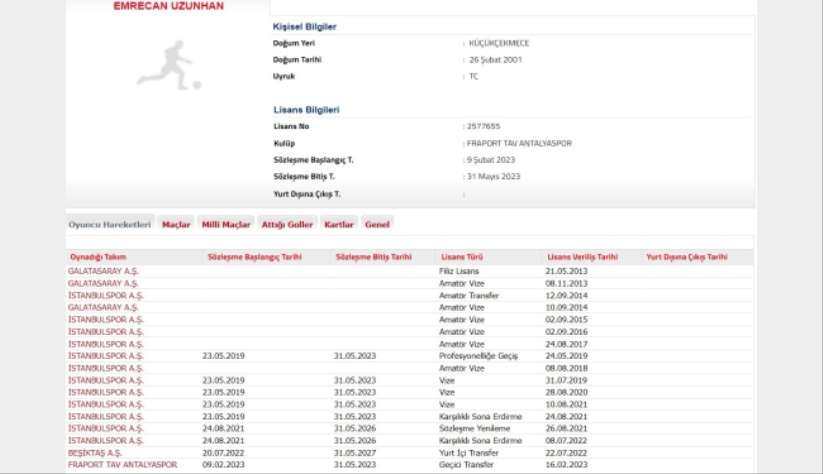Screen dimensions: 823x474
Task: Click the player silhouette placeholder image
Action: pos(170,66)
